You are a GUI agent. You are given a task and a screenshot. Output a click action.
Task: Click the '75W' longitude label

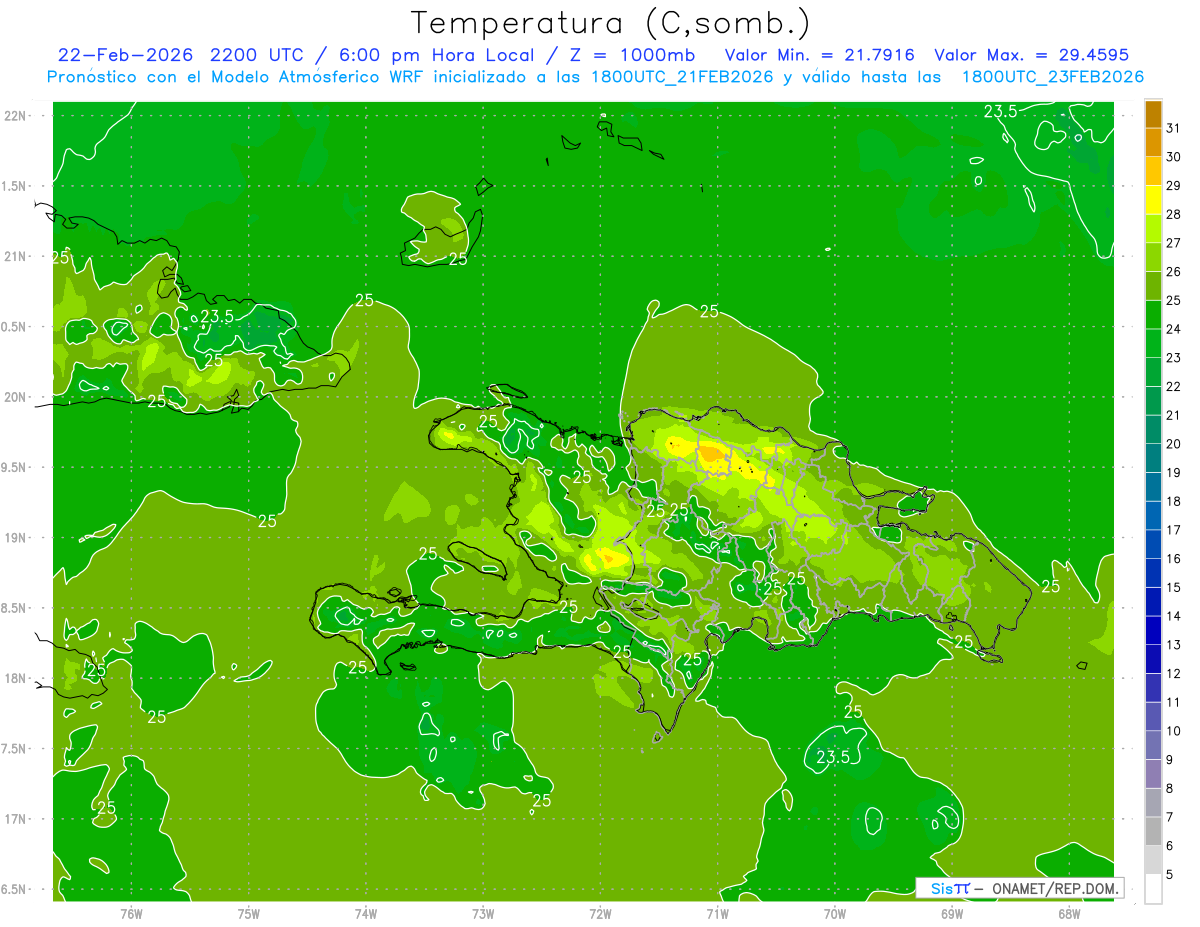tap(249, 912)
